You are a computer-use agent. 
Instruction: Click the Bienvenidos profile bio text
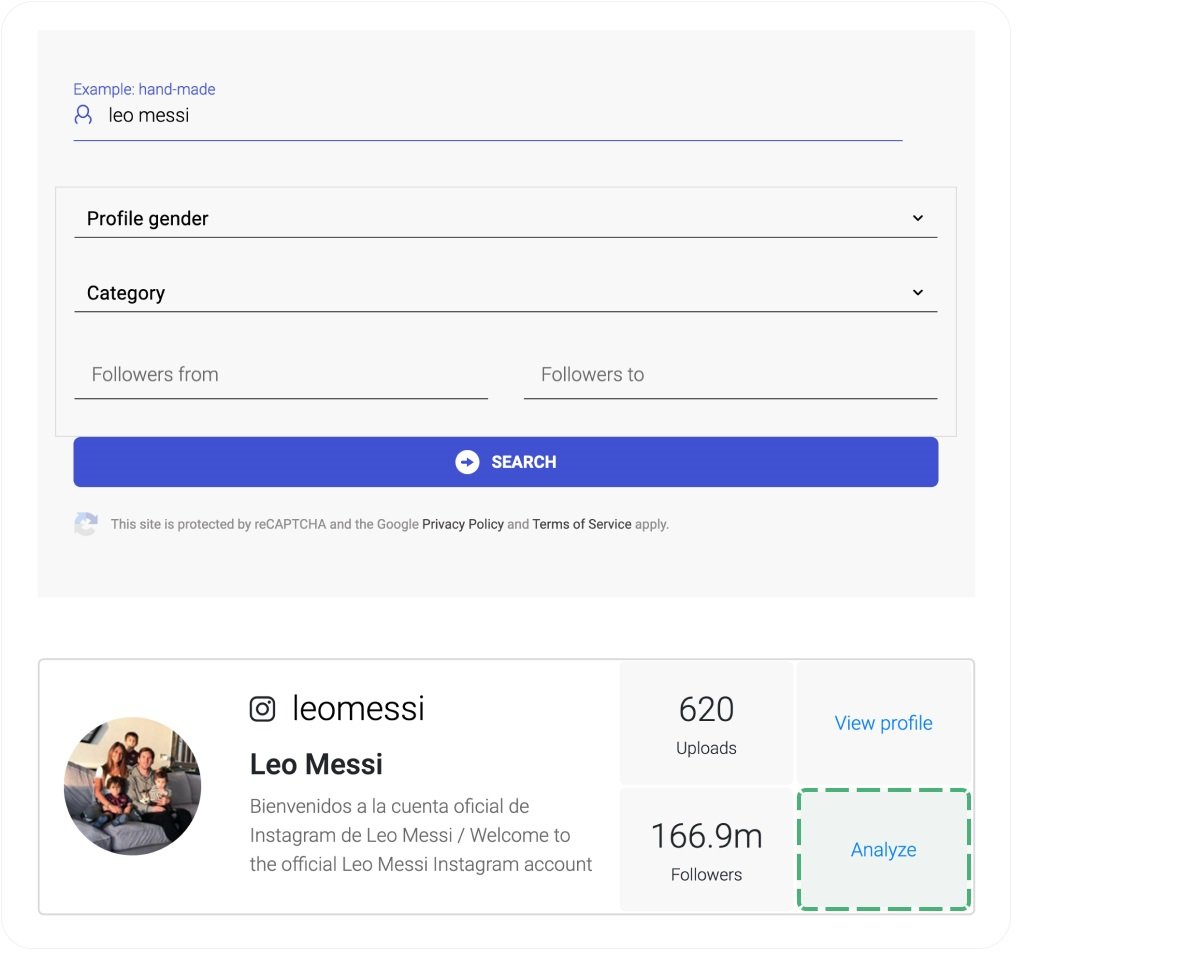click(x=421, y=835)
